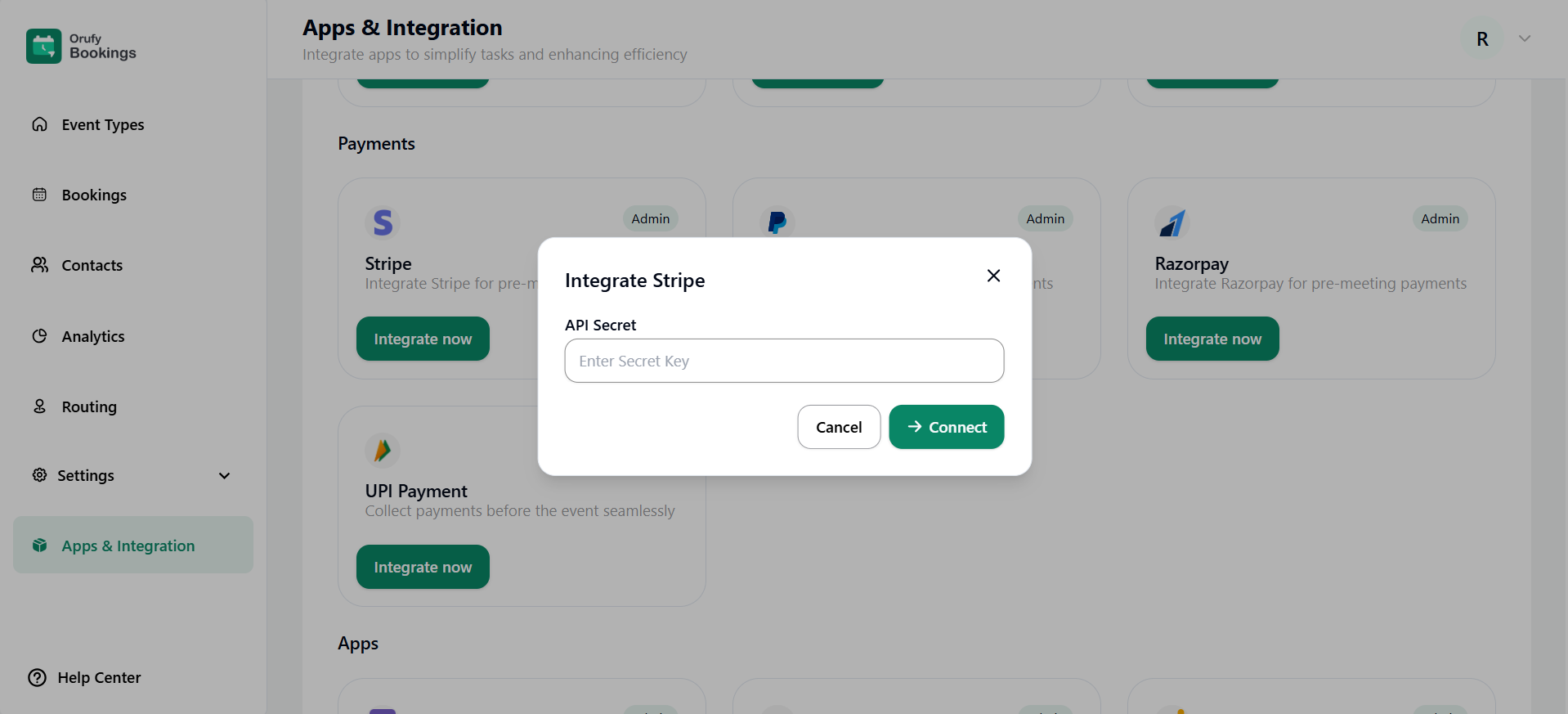Select the Analytics clock icon
Viewport: 1568px width, 714px height.
coord(39,335)
